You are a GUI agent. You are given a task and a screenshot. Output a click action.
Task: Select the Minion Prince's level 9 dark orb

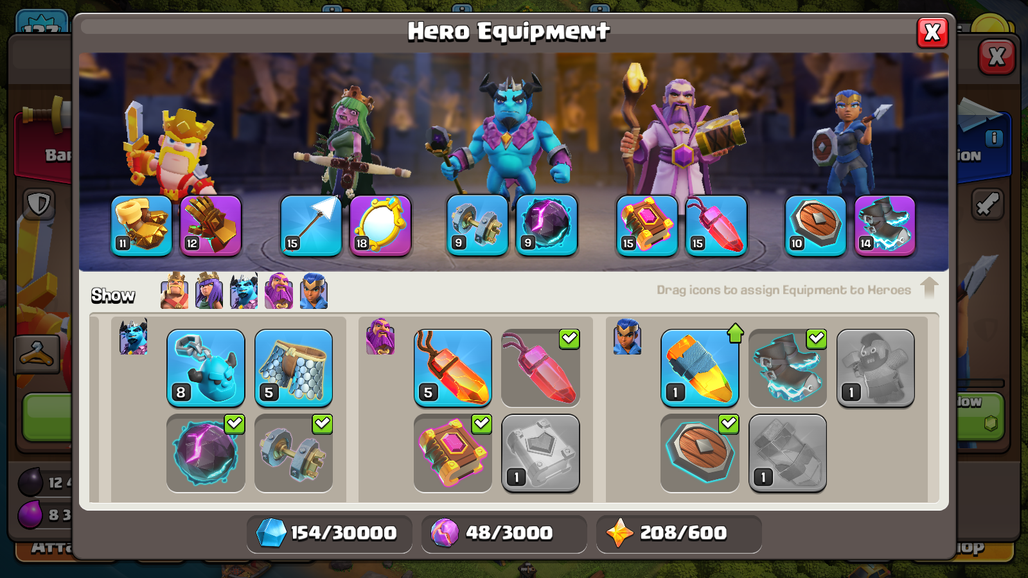(x=547, y=225)
